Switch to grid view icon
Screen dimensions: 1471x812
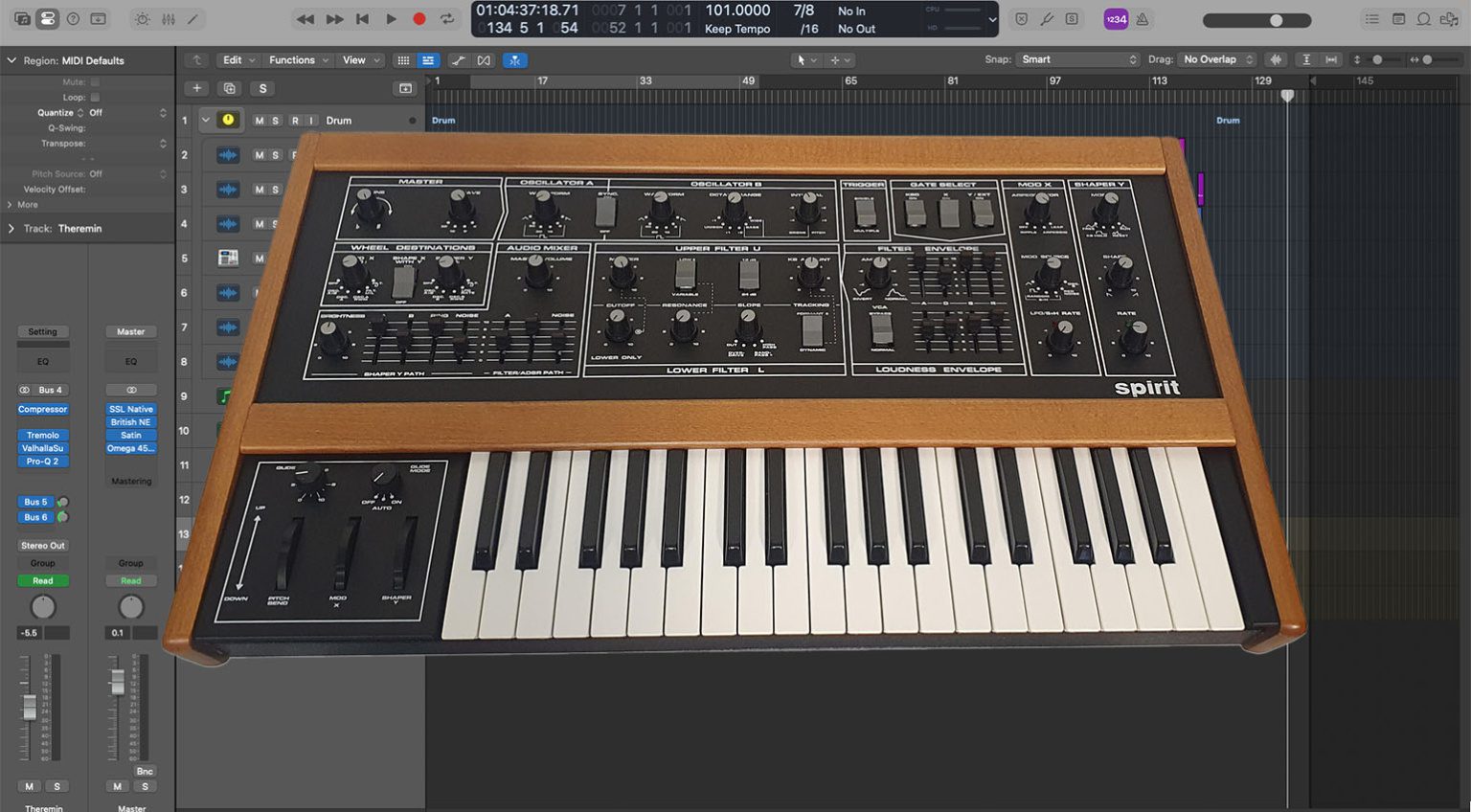(403, 60)
